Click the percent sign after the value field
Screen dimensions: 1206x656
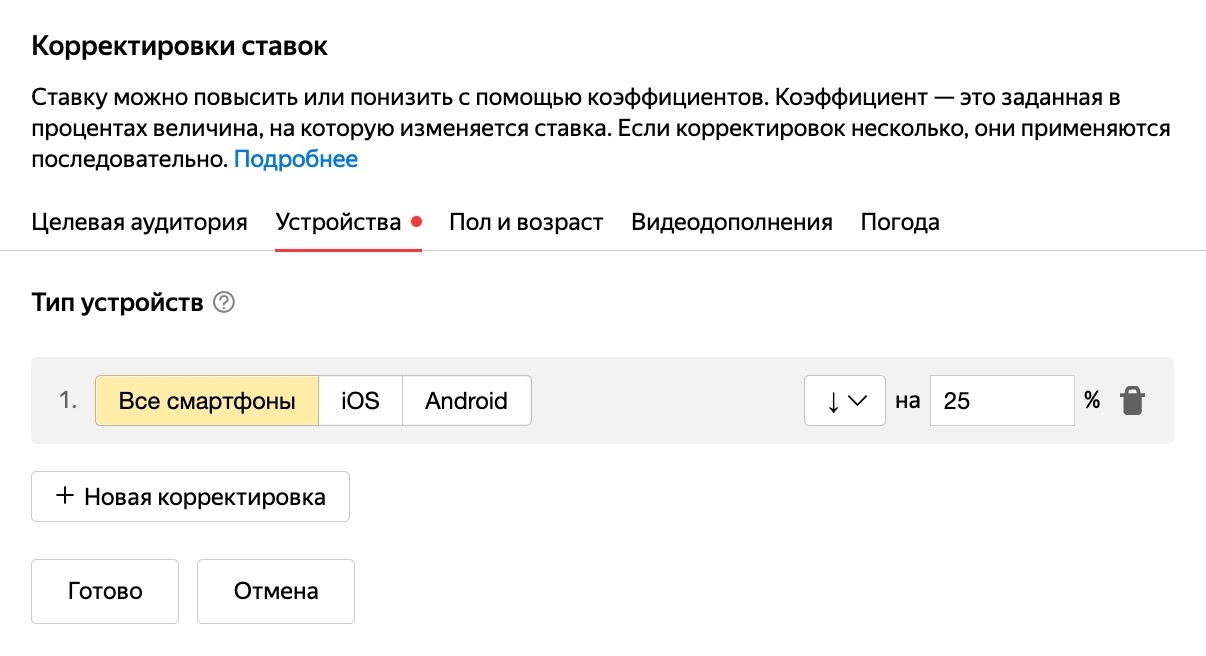1090,400
